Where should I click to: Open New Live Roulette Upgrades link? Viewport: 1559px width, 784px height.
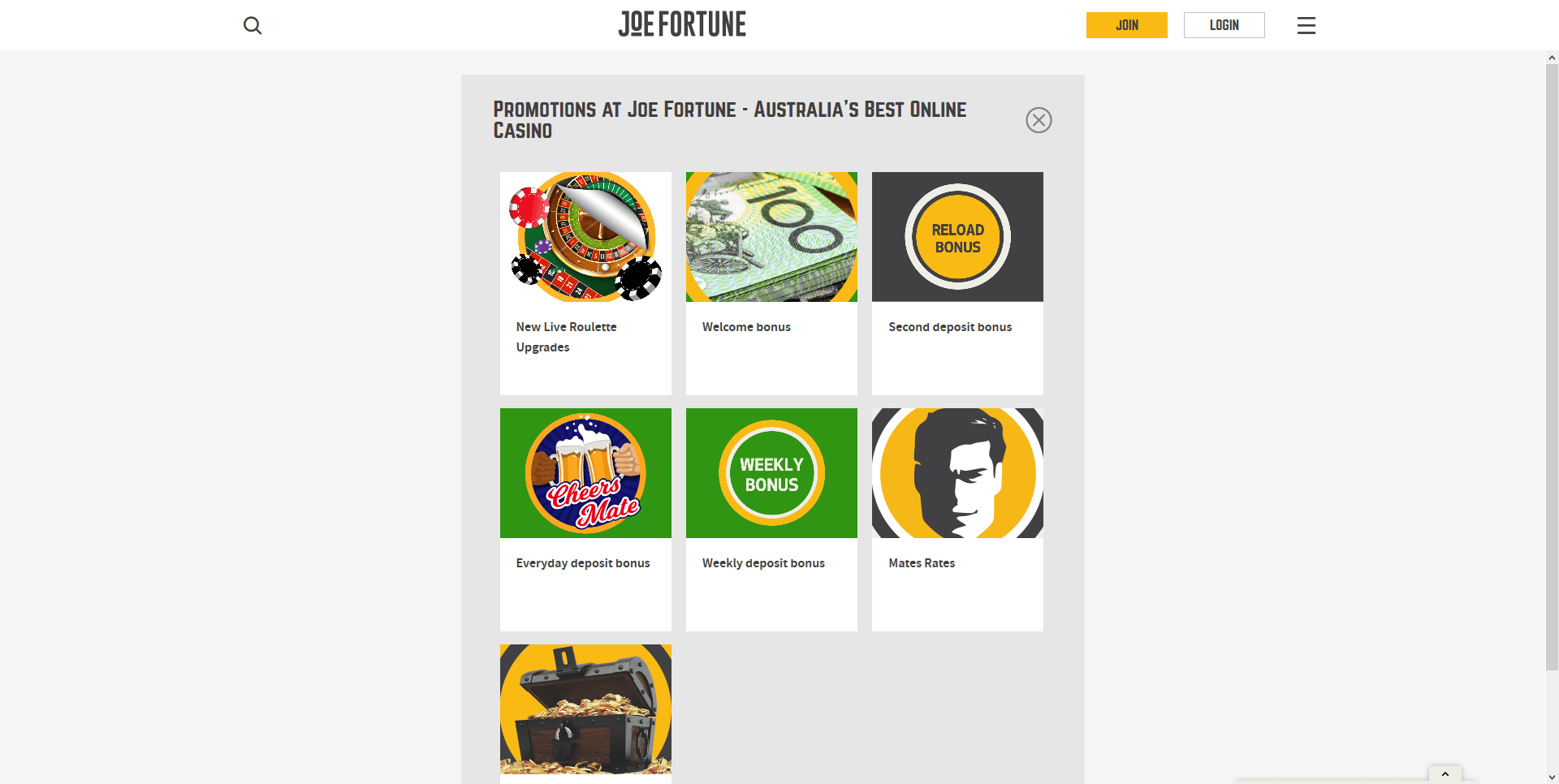click(x=566, y=337)
